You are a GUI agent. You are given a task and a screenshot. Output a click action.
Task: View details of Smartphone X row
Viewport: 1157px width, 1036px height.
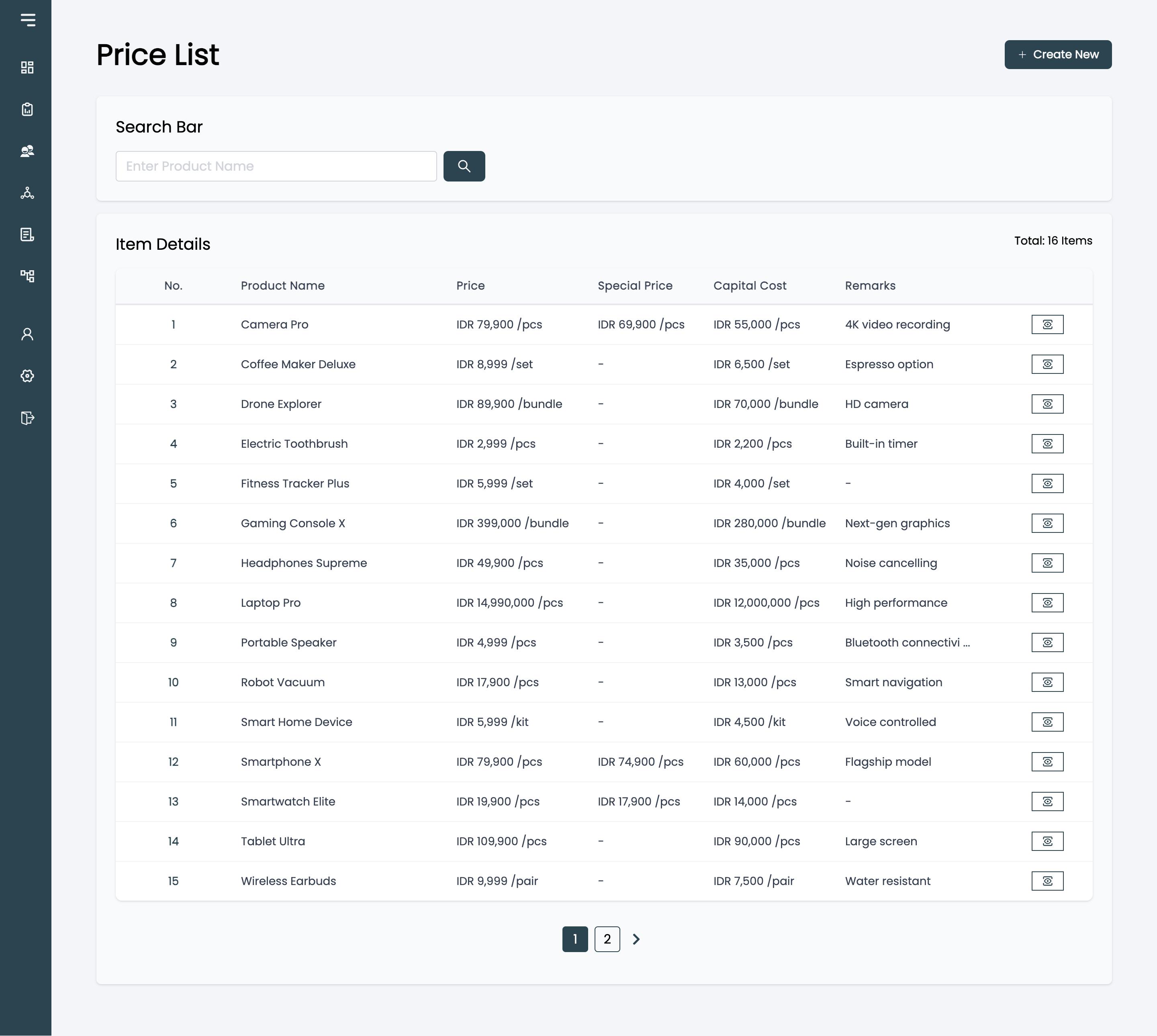pos(1047,762)
